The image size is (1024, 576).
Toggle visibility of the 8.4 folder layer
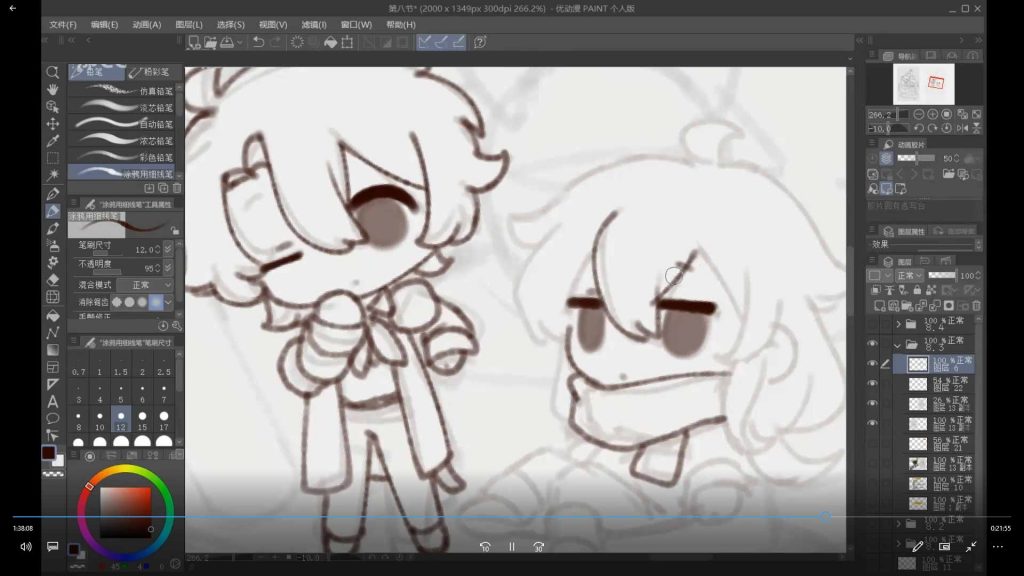872,324
